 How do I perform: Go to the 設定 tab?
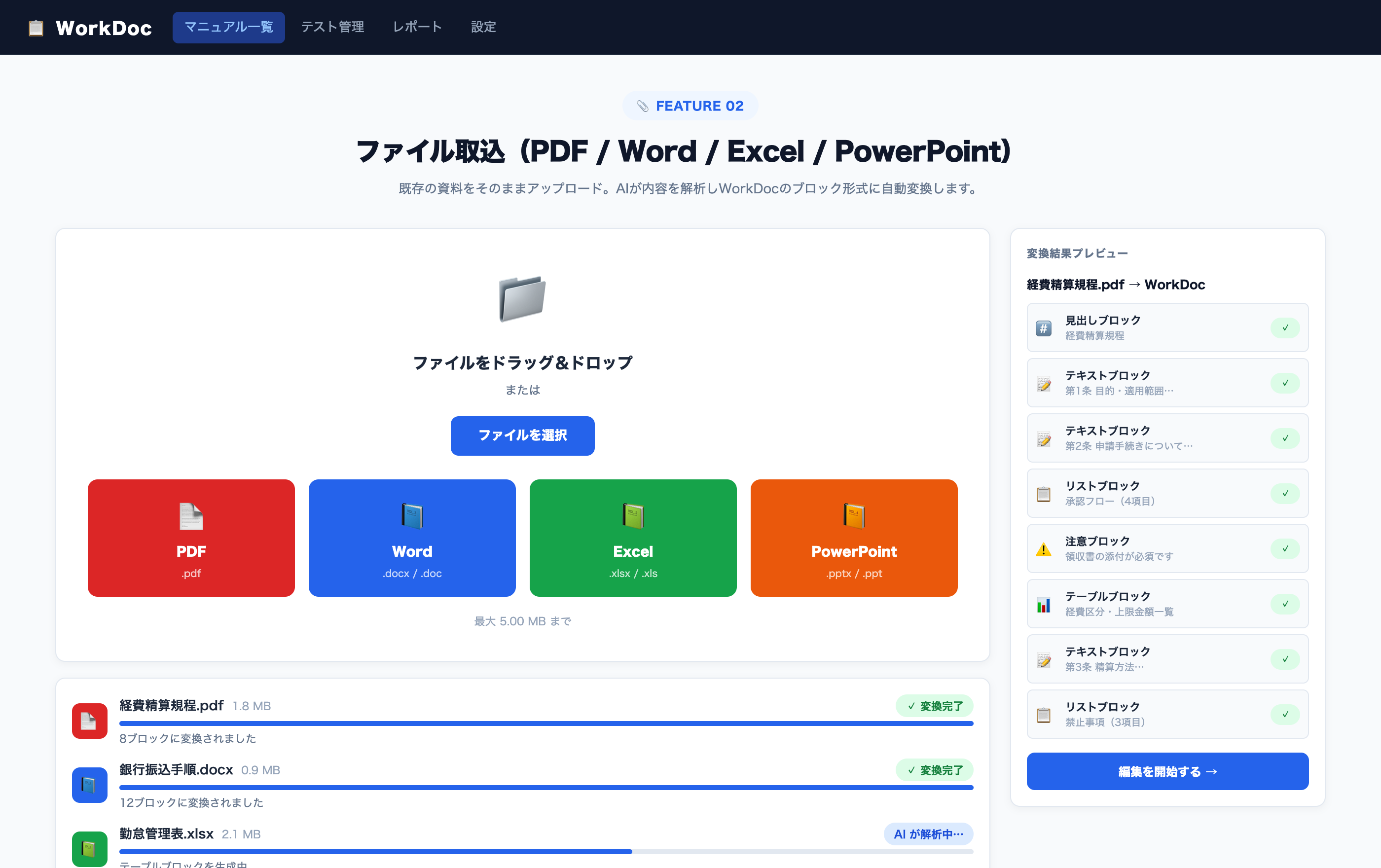point(483,27)
